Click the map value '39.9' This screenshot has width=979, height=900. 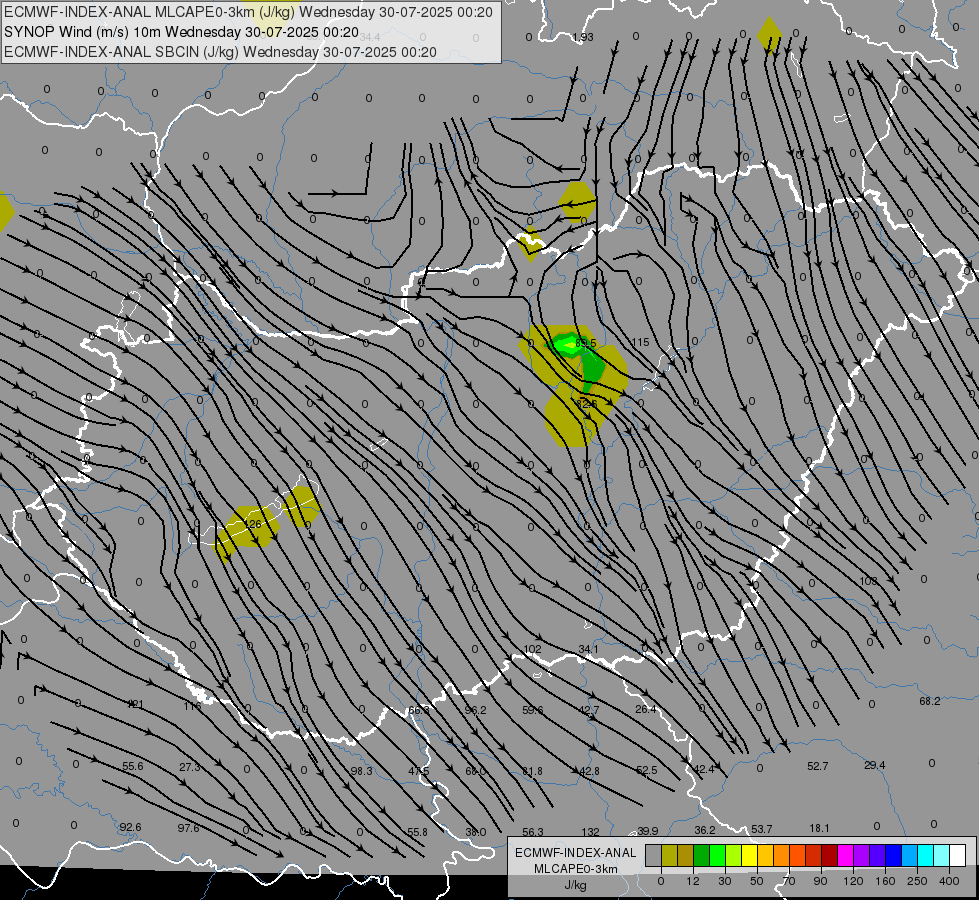point(647,831)
